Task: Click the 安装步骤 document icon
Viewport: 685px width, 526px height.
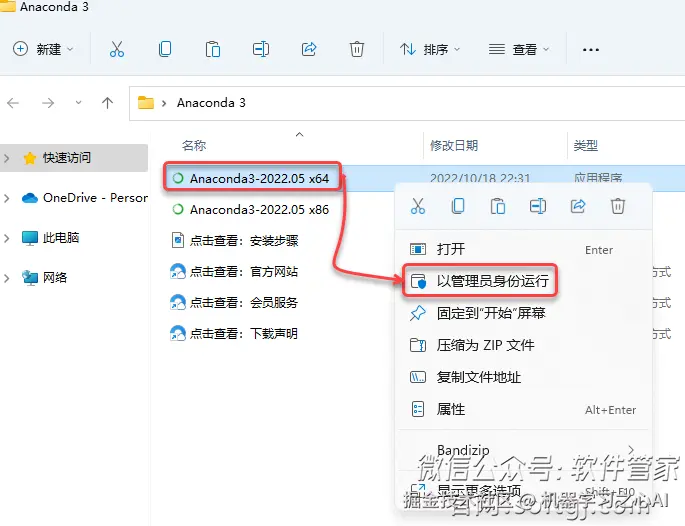Action: tap(178, 240)
